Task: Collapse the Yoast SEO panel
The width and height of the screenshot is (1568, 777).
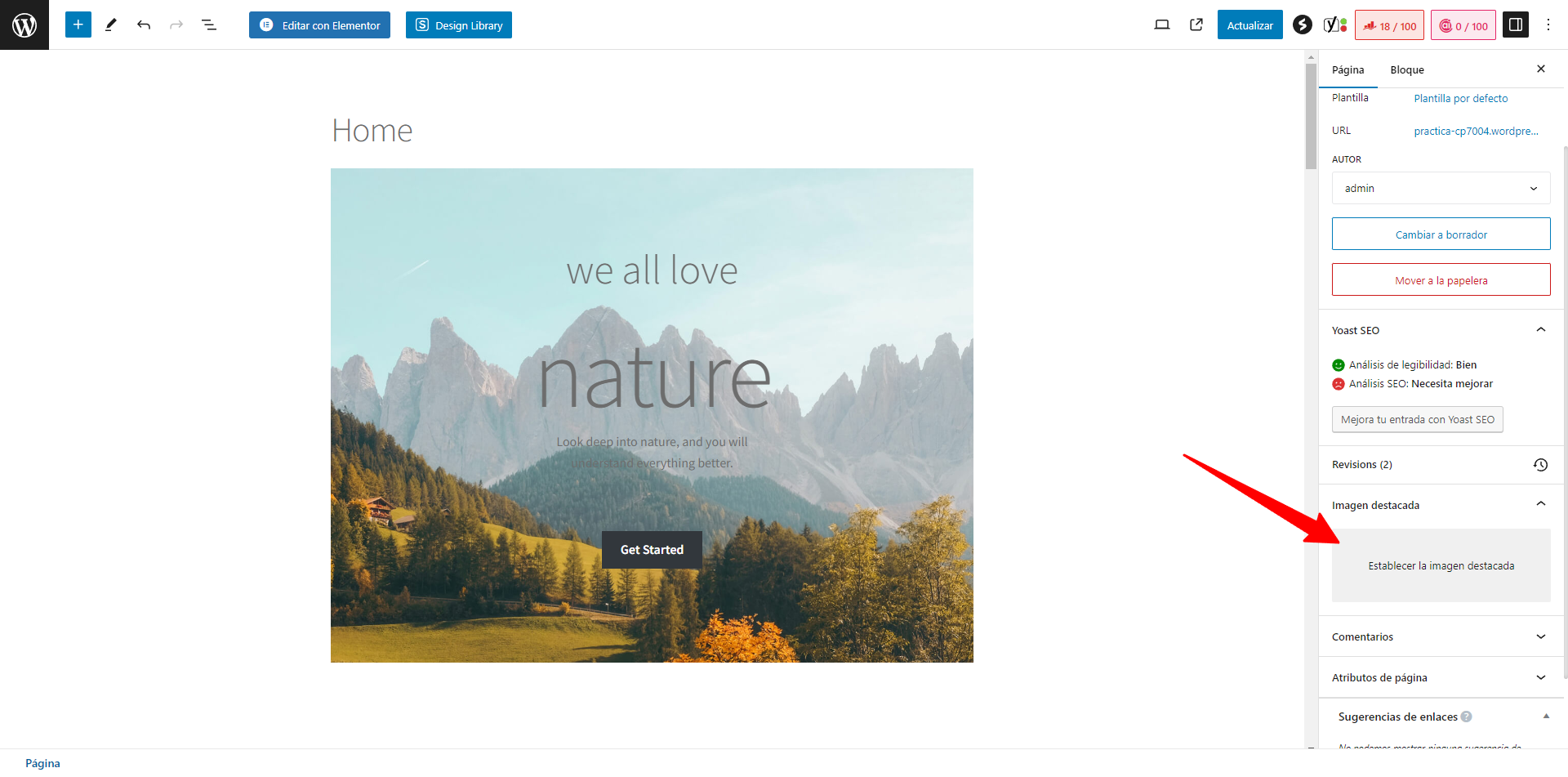Action: pyautogui.click(x=1441, y=330)
